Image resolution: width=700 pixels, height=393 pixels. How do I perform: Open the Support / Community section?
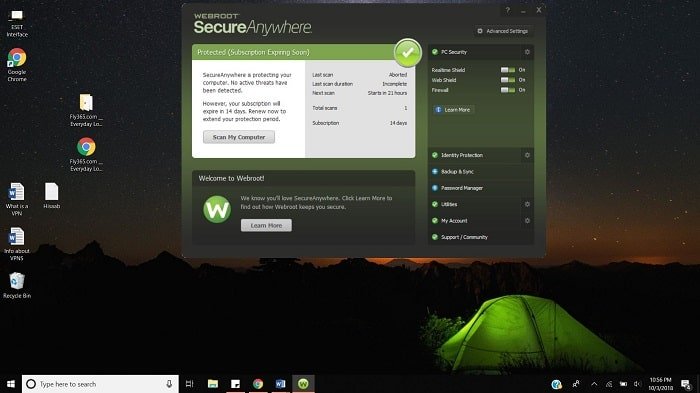481,237
